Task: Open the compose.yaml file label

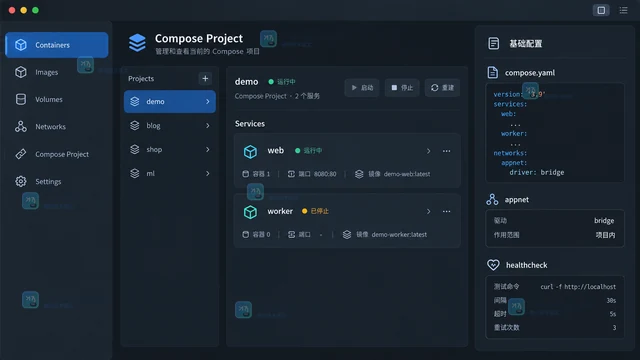Action: click(x=529, y=73)
